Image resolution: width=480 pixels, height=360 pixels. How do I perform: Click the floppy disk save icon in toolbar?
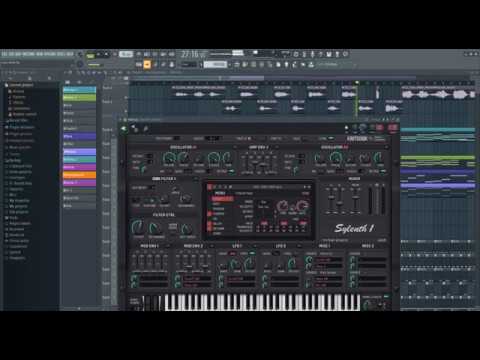click(x=329, y=54)
